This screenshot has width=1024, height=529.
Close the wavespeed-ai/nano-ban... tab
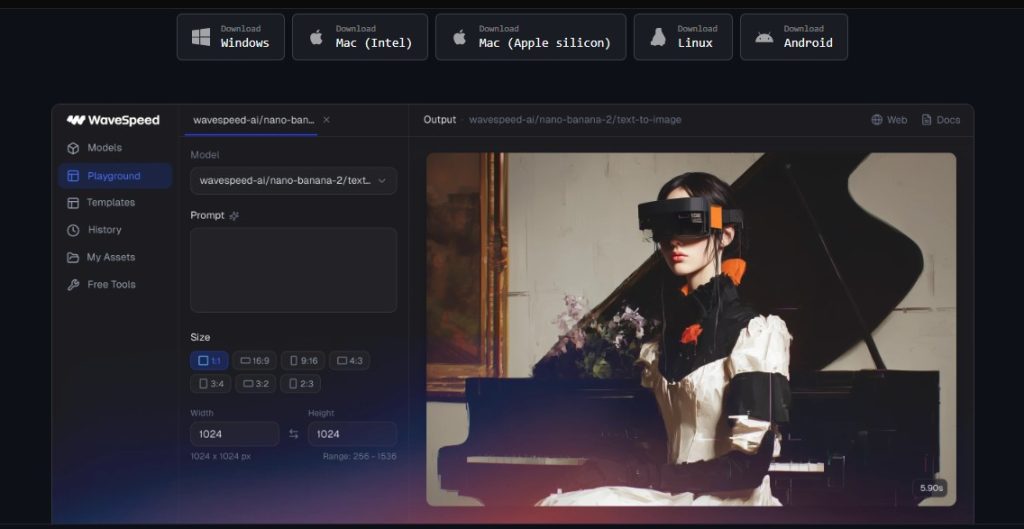click(x=327, y=120)
